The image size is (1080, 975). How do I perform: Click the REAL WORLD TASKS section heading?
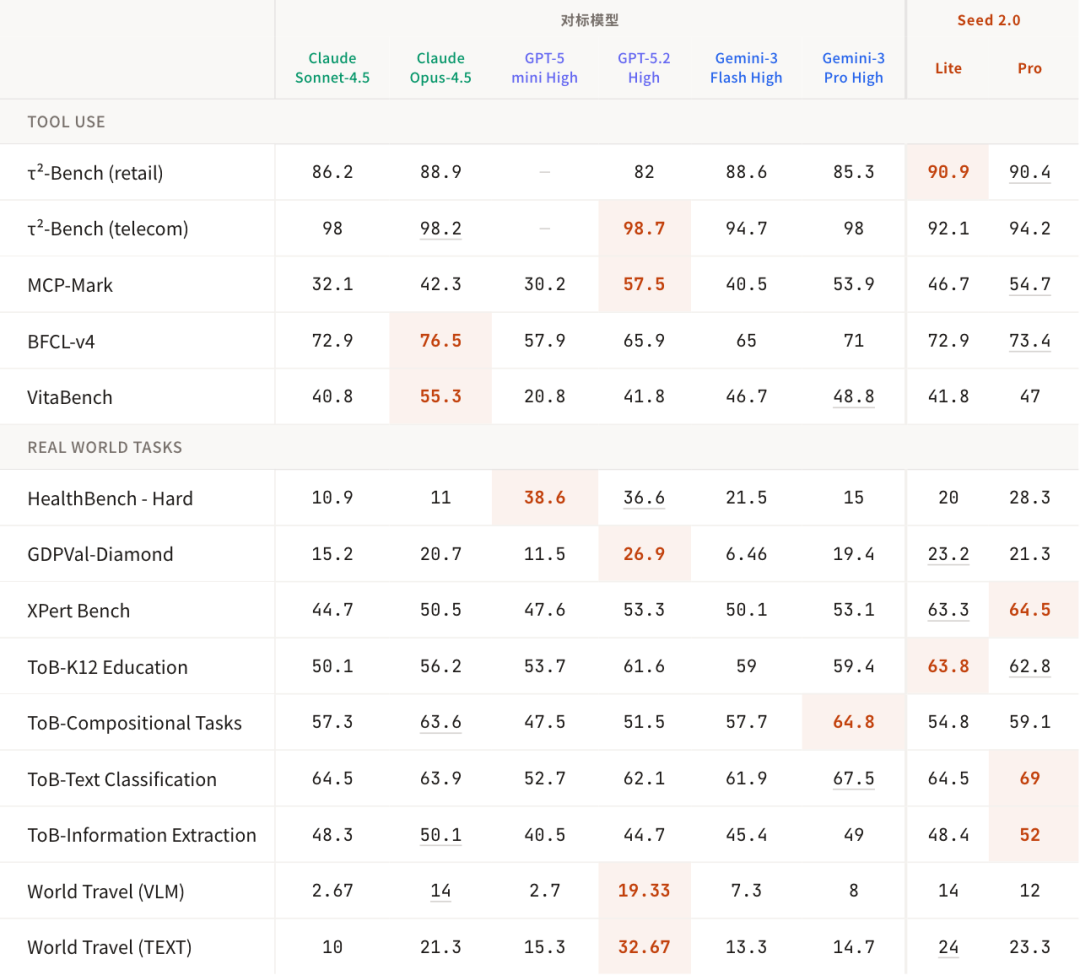105,448
